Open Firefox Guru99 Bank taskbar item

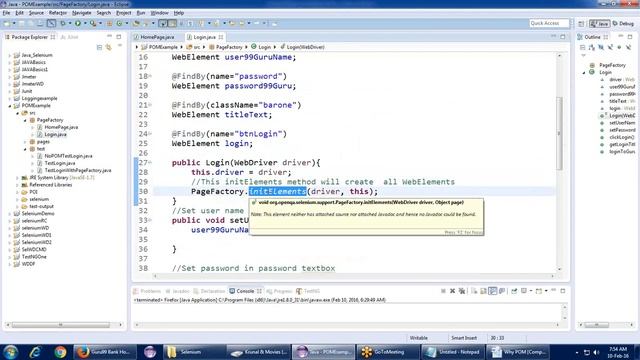click(104, 352)
